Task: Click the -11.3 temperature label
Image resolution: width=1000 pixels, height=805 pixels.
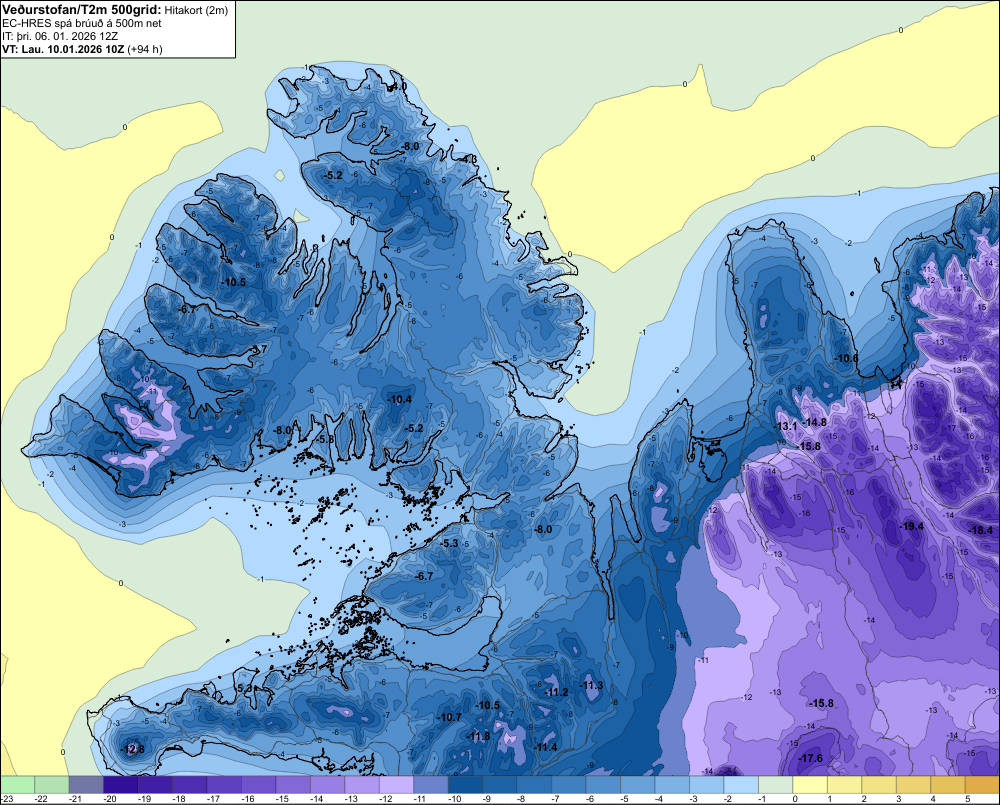Action: point(591,685)
